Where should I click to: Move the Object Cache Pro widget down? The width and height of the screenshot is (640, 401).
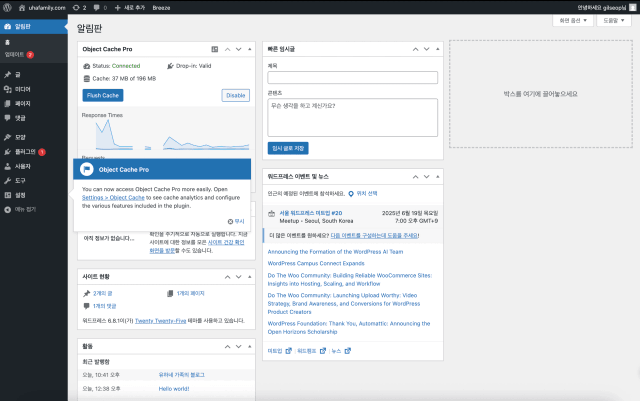click(238, 49)
